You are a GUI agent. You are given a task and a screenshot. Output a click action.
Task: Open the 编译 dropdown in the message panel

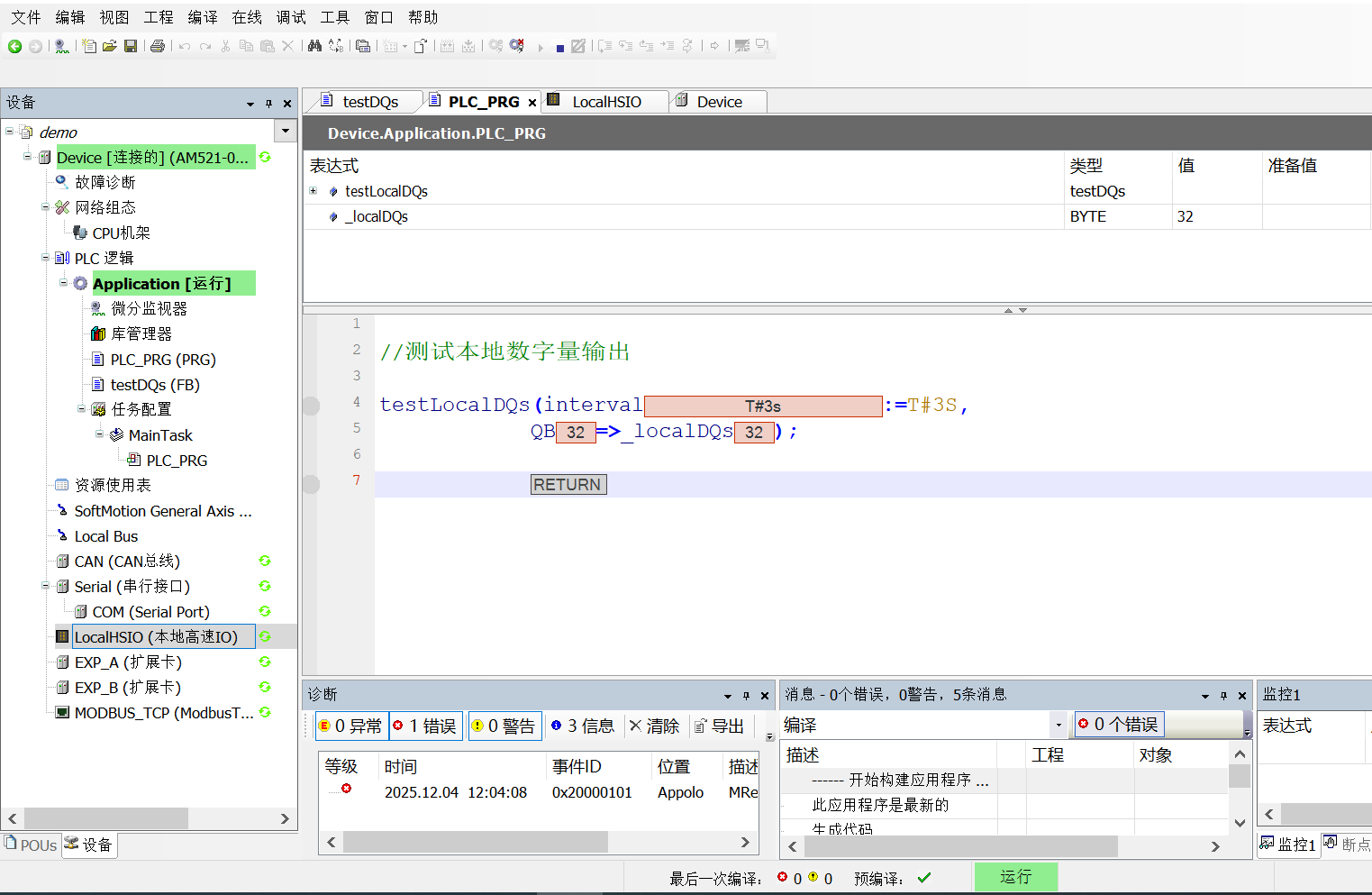1058,725
